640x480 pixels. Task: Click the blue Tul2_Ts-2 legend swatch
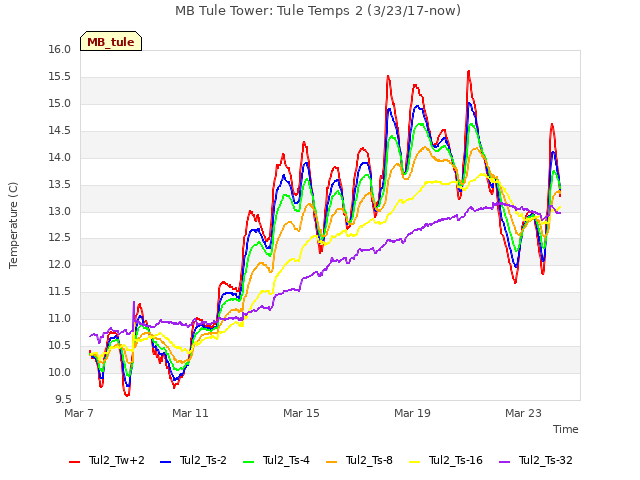click(165, 462)
